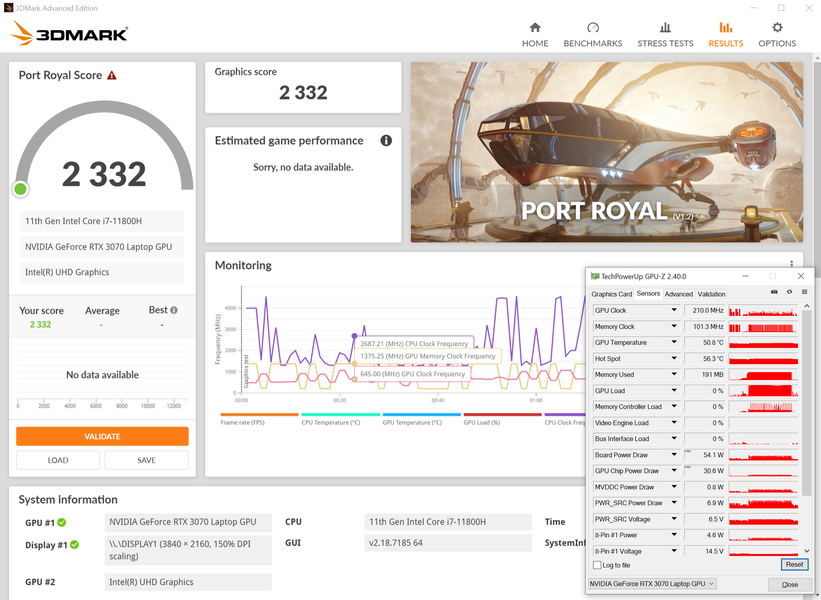This screenshot has height=600, width=821.
Task: Show Estimated game performance info icon
Action: (x=386, y=140)
